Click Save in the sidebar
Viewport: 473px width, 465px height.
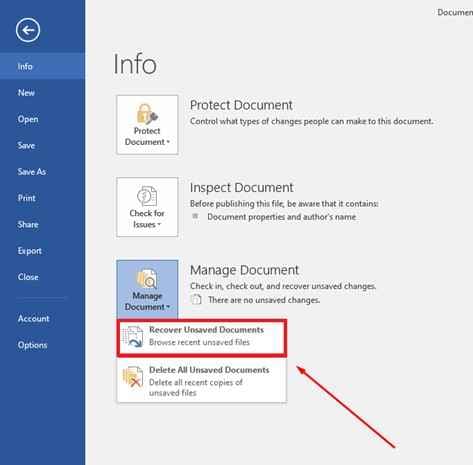[42, 145]
